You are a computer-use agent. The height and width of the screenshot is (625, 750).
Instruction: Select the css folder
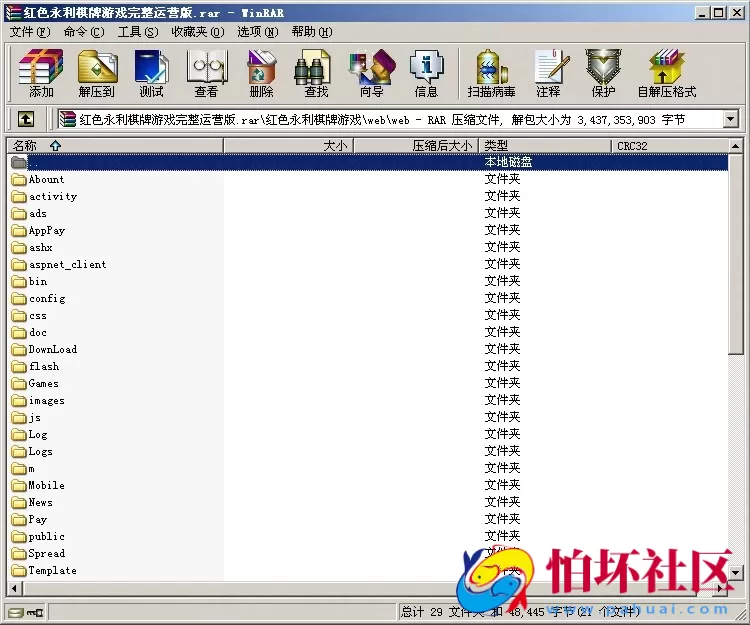click(29, 316)
